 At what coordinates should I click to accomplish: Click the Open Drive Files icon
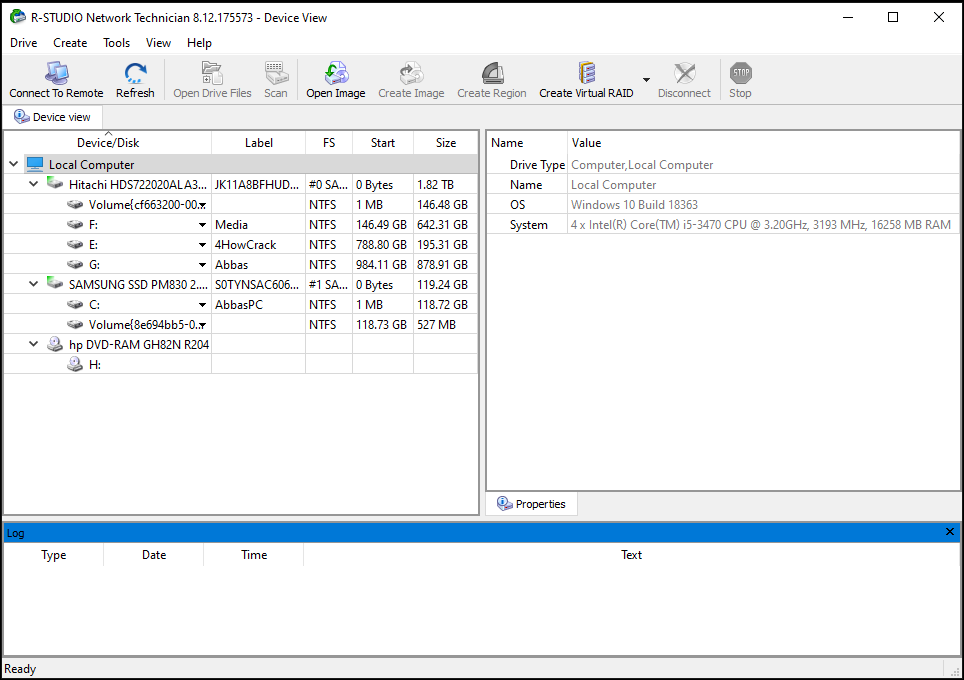tap(212, 73)
